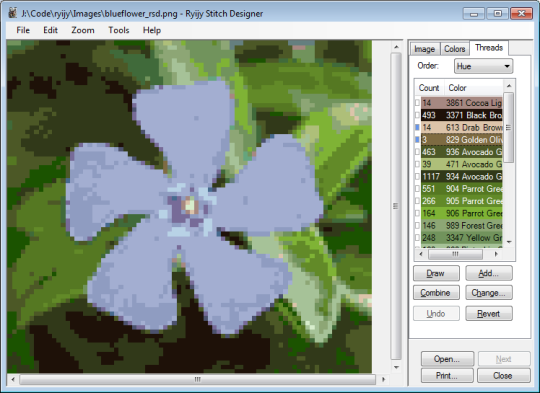The height and width of the screenshot is (393, 540).
Task: Switch to the Image tab
Action: pos(425,49)
